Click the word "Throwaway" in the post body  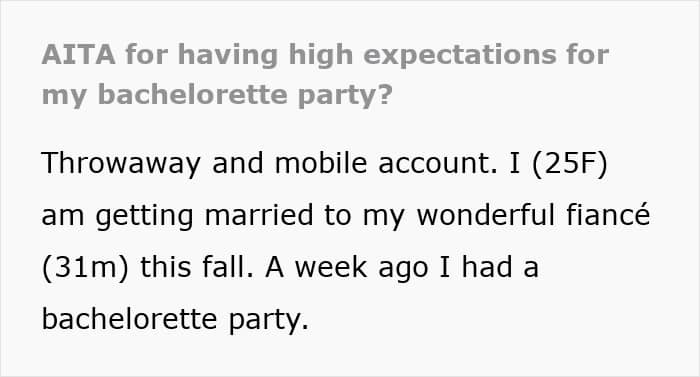click(121, 164)
